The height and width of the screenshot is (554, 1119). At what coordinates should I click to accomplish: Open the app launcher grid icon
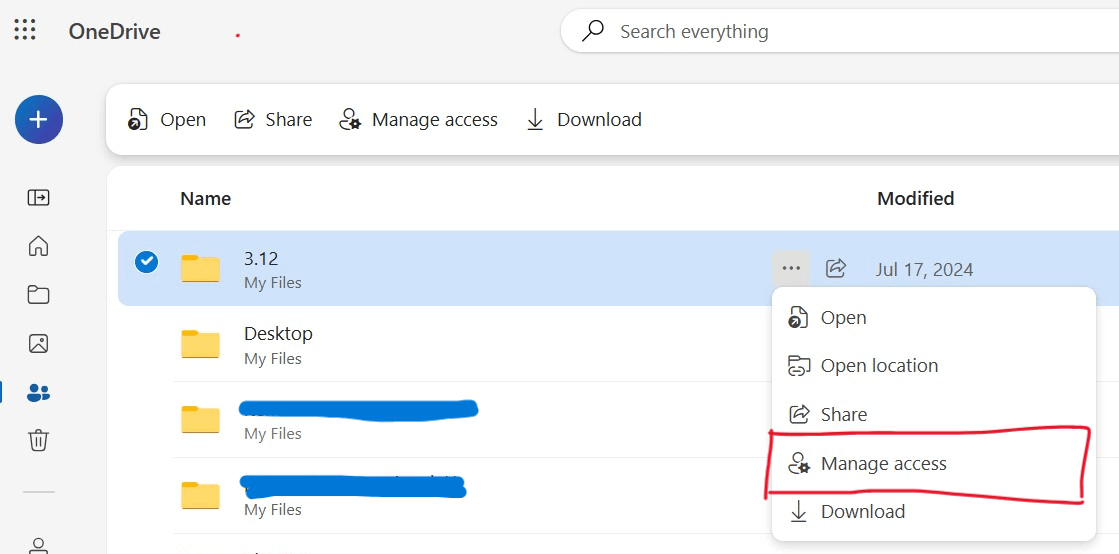[25, 29]
